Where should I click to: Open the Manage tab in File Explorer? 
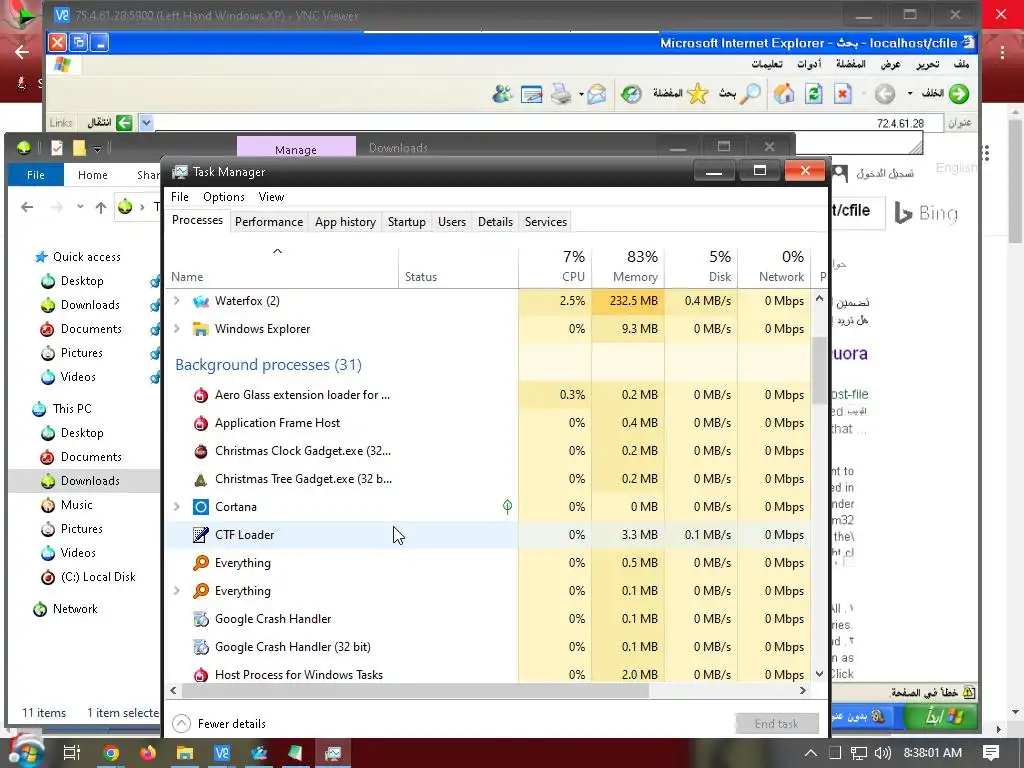pyautogui.click(x=296, y=150)
